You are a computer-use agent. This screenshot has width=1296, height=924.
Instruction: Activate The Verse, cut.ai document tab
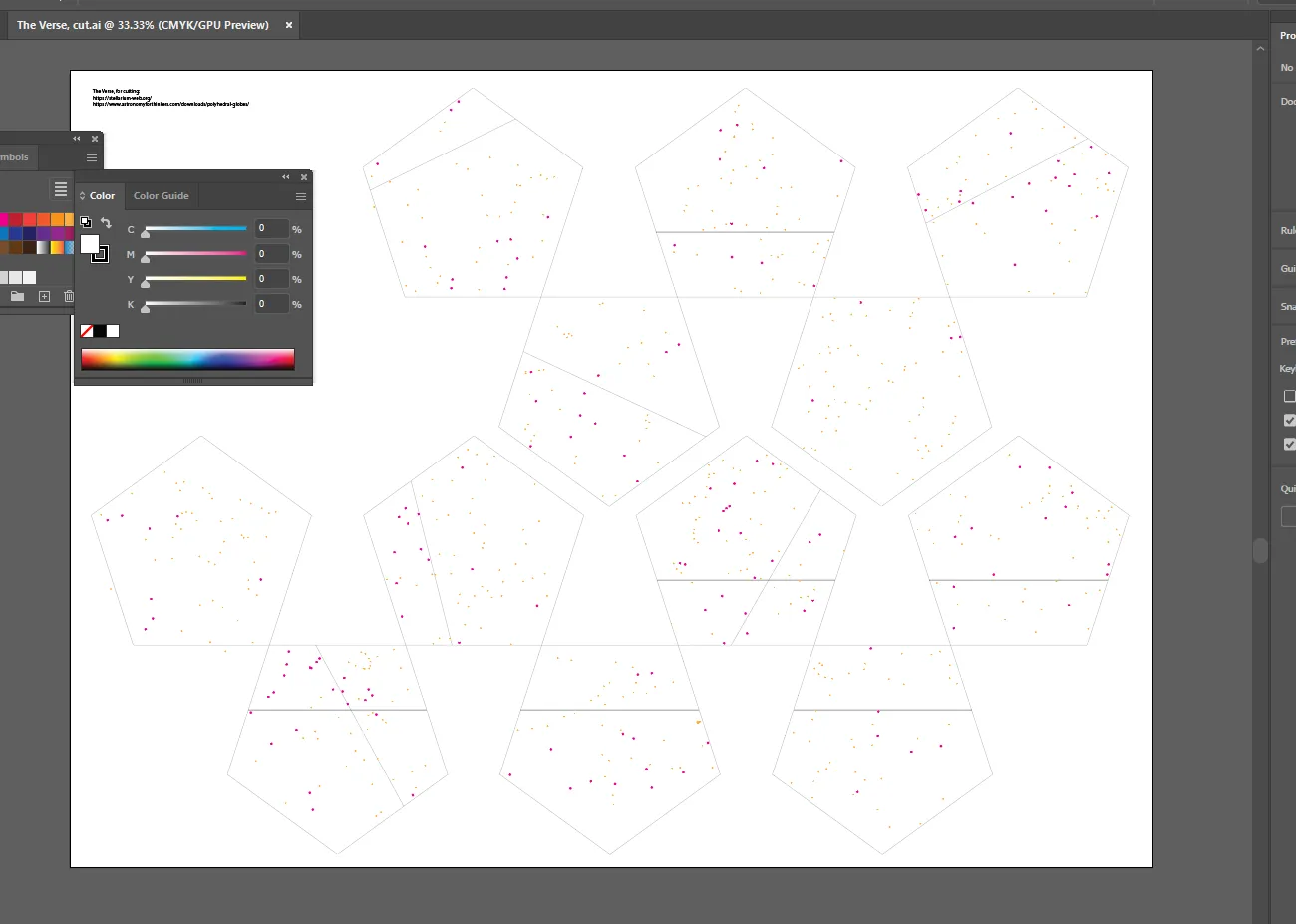[x=143, y=25]
